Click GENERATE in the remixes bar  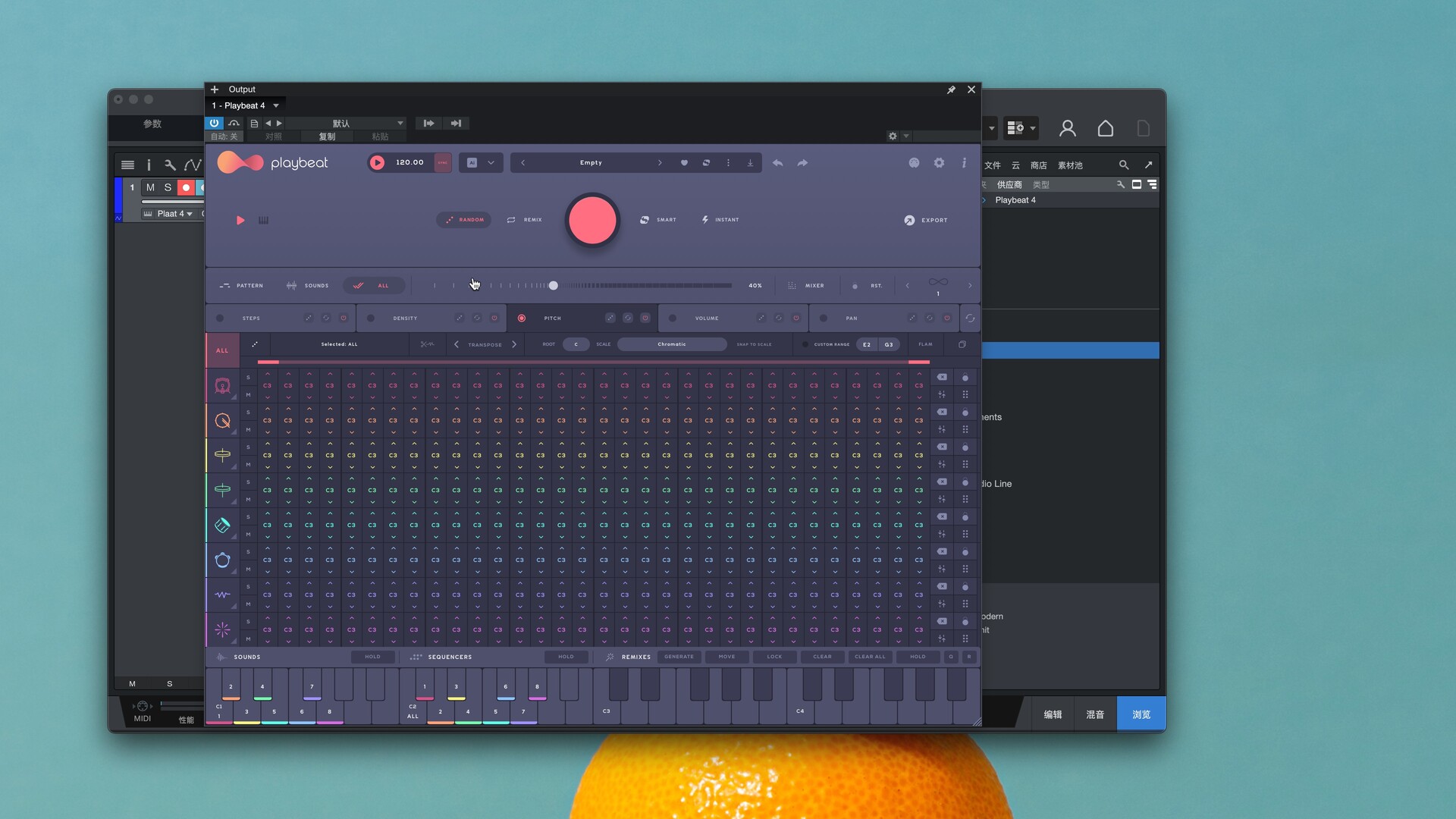coord(679,657)
